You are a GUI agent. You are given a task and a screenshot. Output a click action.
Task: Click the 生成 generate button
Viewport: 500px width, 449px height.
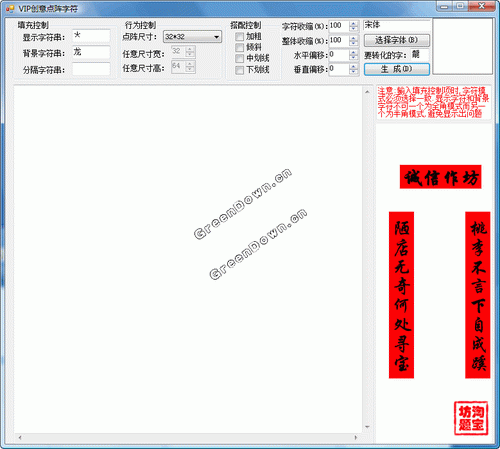click(396, 69)
